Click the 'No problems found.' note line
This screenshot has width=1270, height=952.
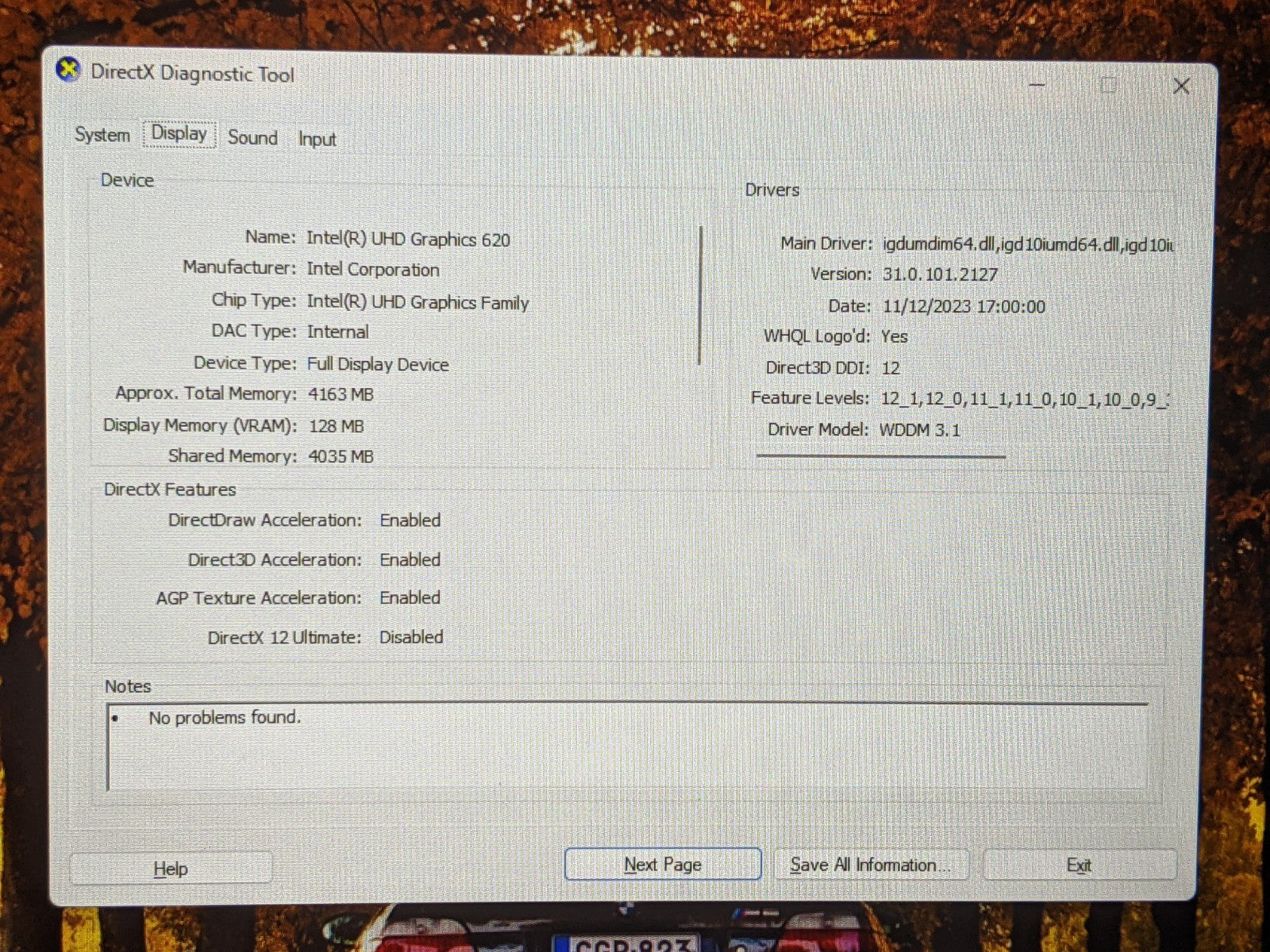pos(225,717)
